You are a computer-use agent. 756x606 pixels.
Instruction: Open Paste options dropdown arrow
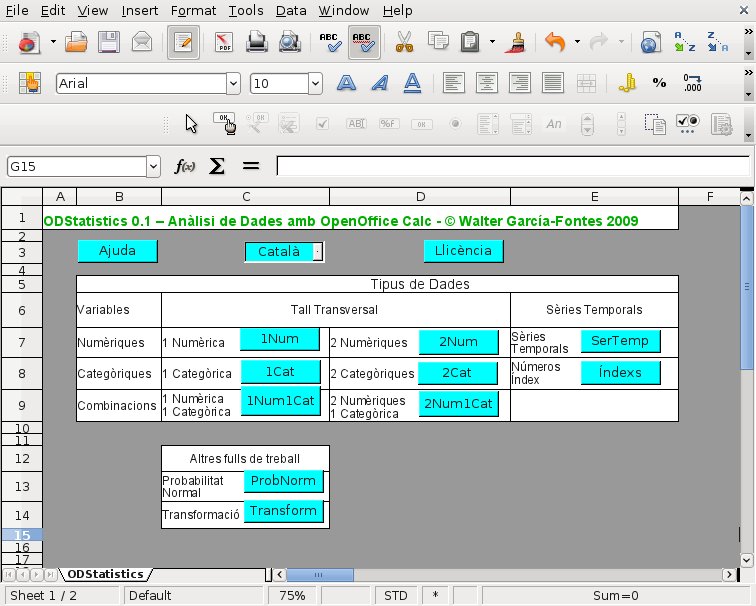(x=492, y=42)
